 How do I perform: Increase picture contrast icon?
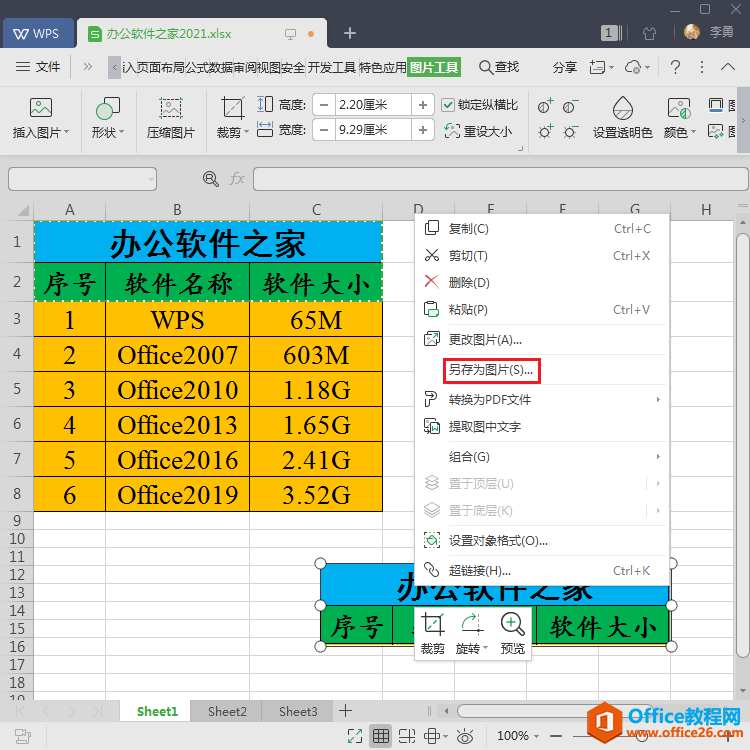click(x=545, y=106)
